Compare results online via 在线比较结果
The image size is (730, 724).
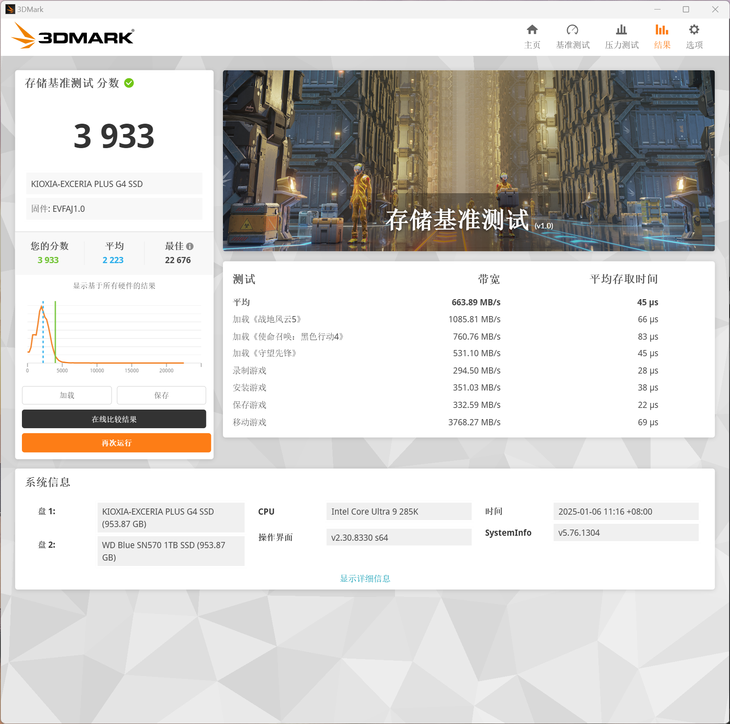pyautogui.click(x=114, y=419)
